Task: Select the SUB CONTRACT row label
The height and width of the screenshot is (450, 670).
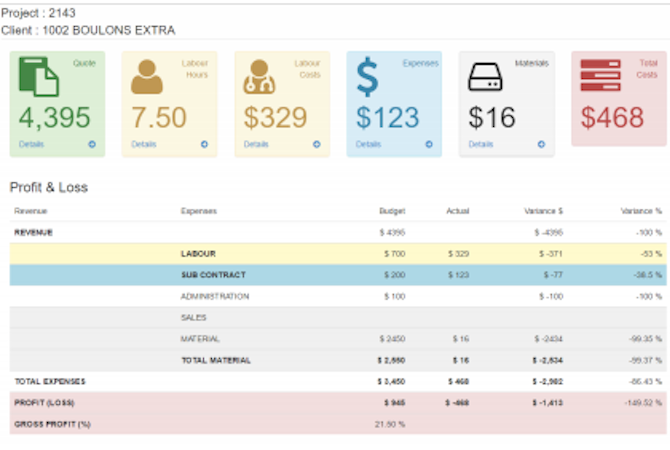Action: pyautogui.click(x=213, y=275)
